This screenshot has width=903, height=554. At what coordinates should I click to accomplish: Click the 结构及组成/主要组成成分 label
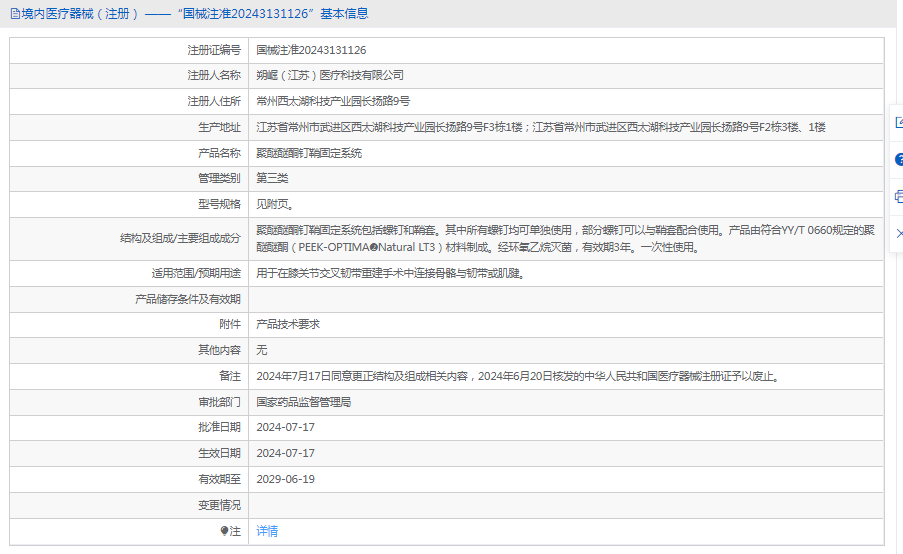[x=180, y=238]
